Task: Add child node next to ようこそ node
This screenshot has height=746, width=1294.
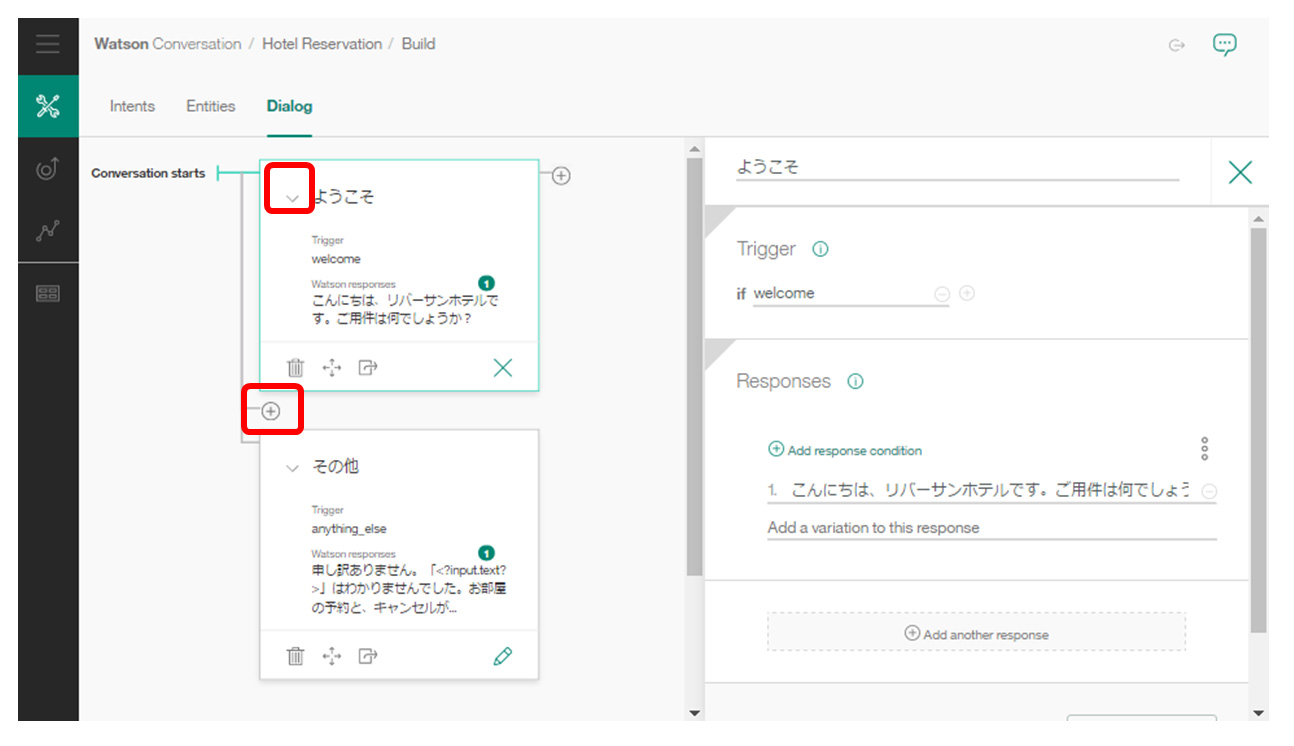Action: (x=562, y=176)
